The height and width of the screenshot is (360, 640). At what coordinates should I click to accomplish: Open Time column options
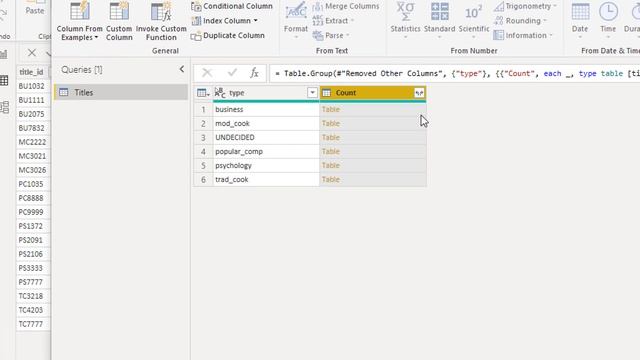point(608,21)
